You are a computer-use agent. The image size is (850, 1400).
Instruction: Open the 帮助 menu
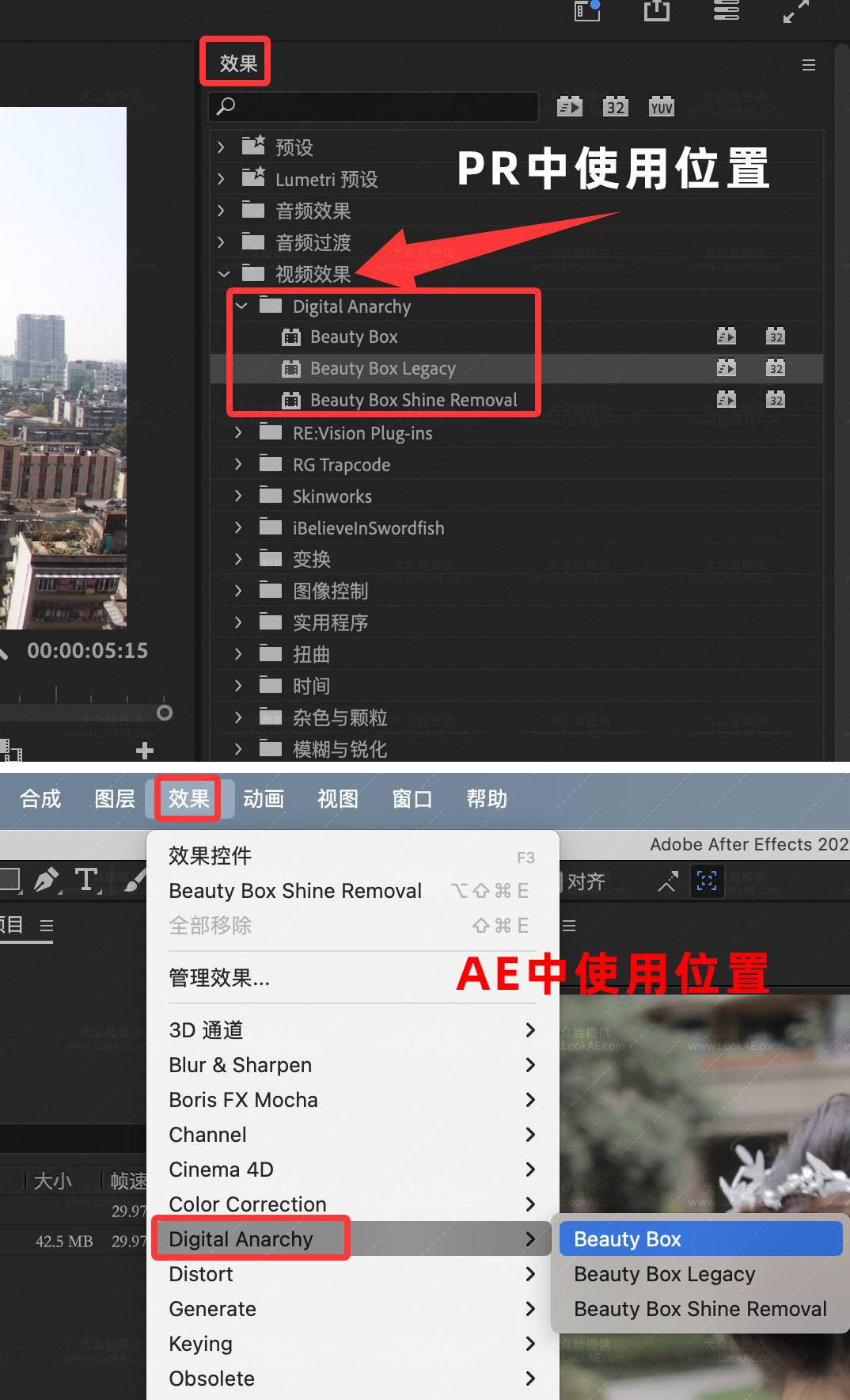point(487,799)
